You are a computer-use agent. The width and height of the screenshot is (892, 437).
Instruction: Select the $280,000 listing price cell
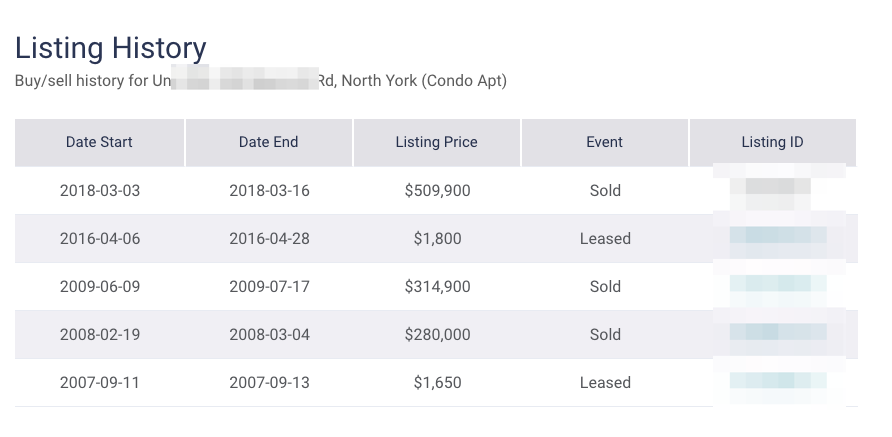(437, 335)
